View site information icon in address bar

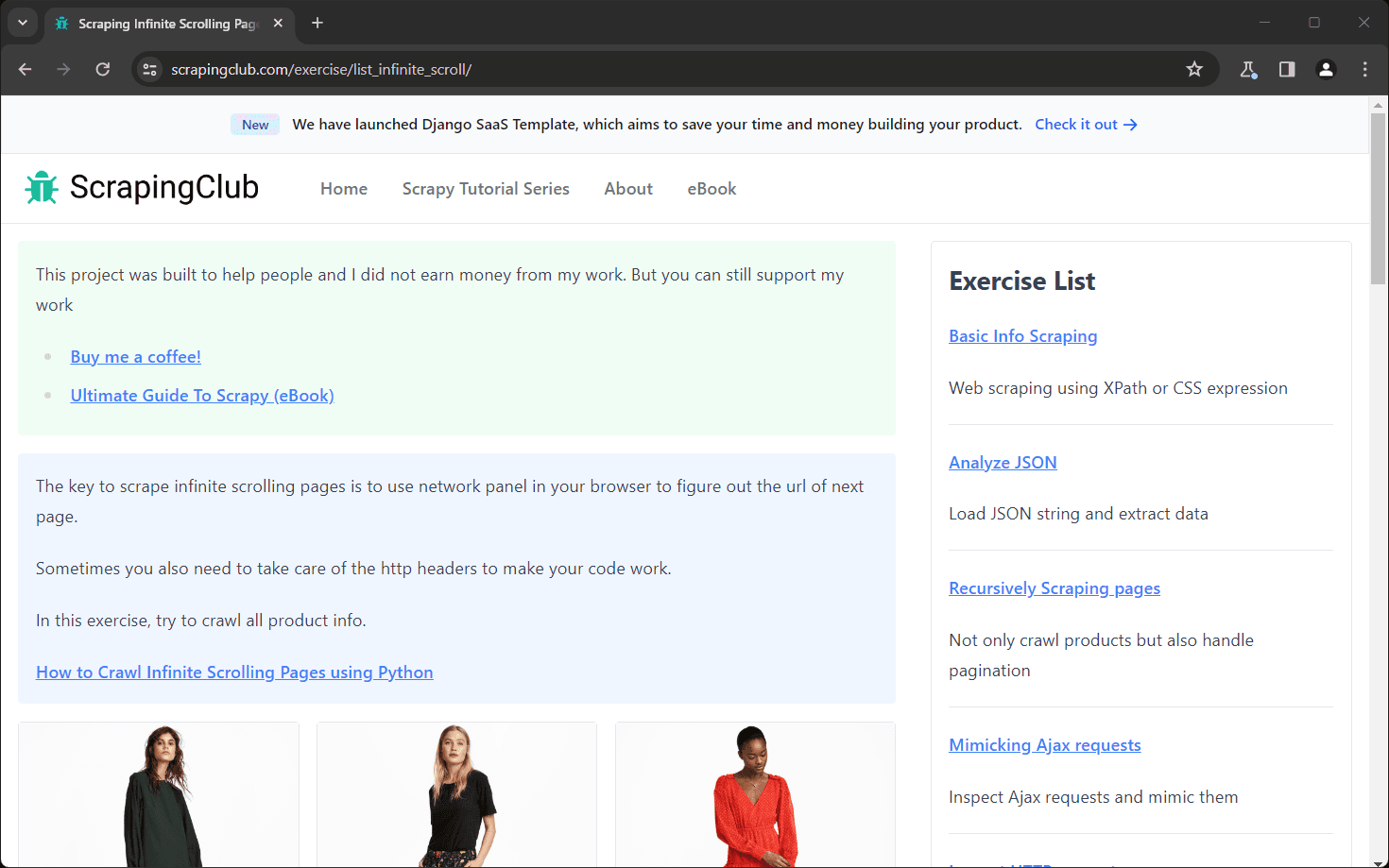click(x=149, y=69)
